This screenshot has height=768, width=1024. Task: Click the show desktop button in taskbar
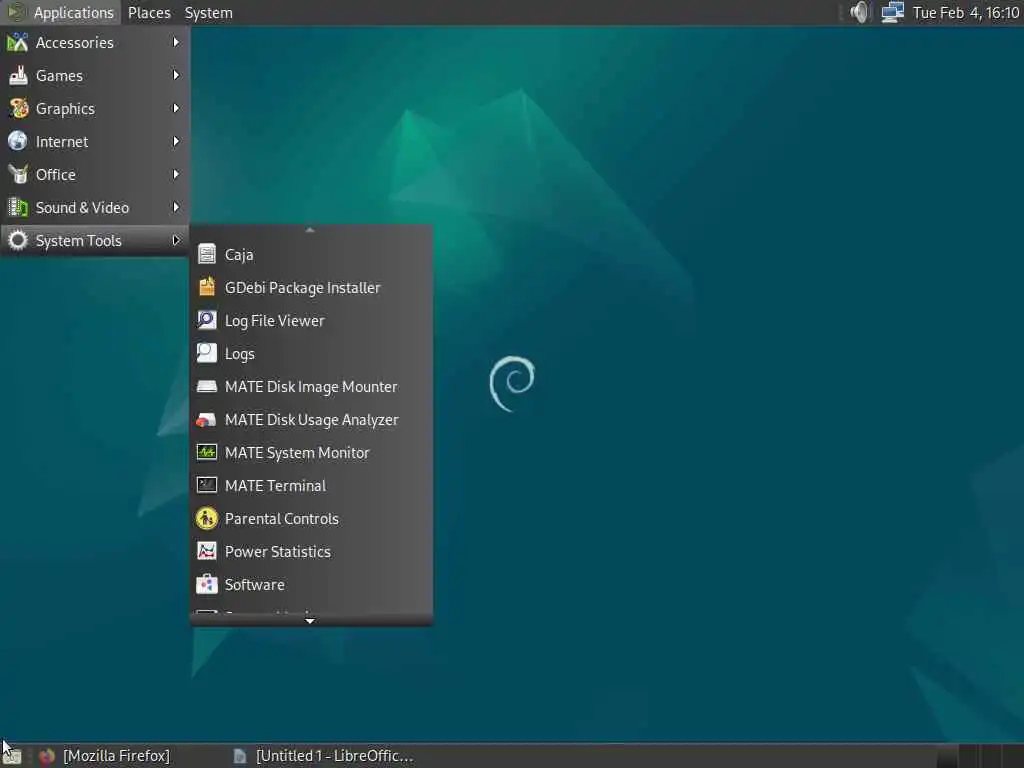pyautogui.click(x=13, y=756)
